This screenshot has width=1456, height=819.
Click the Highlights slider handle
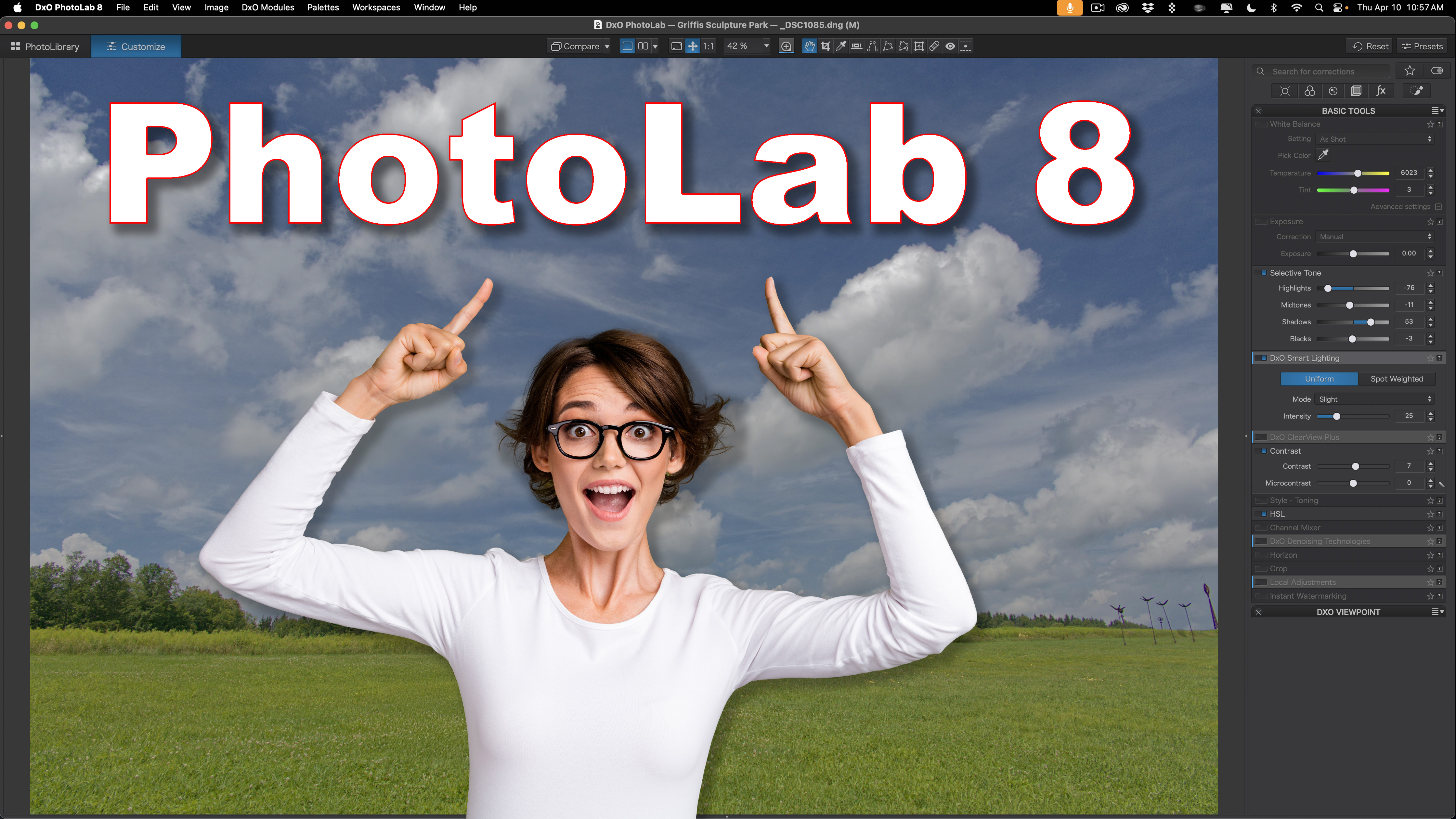tap(1328, 288)
